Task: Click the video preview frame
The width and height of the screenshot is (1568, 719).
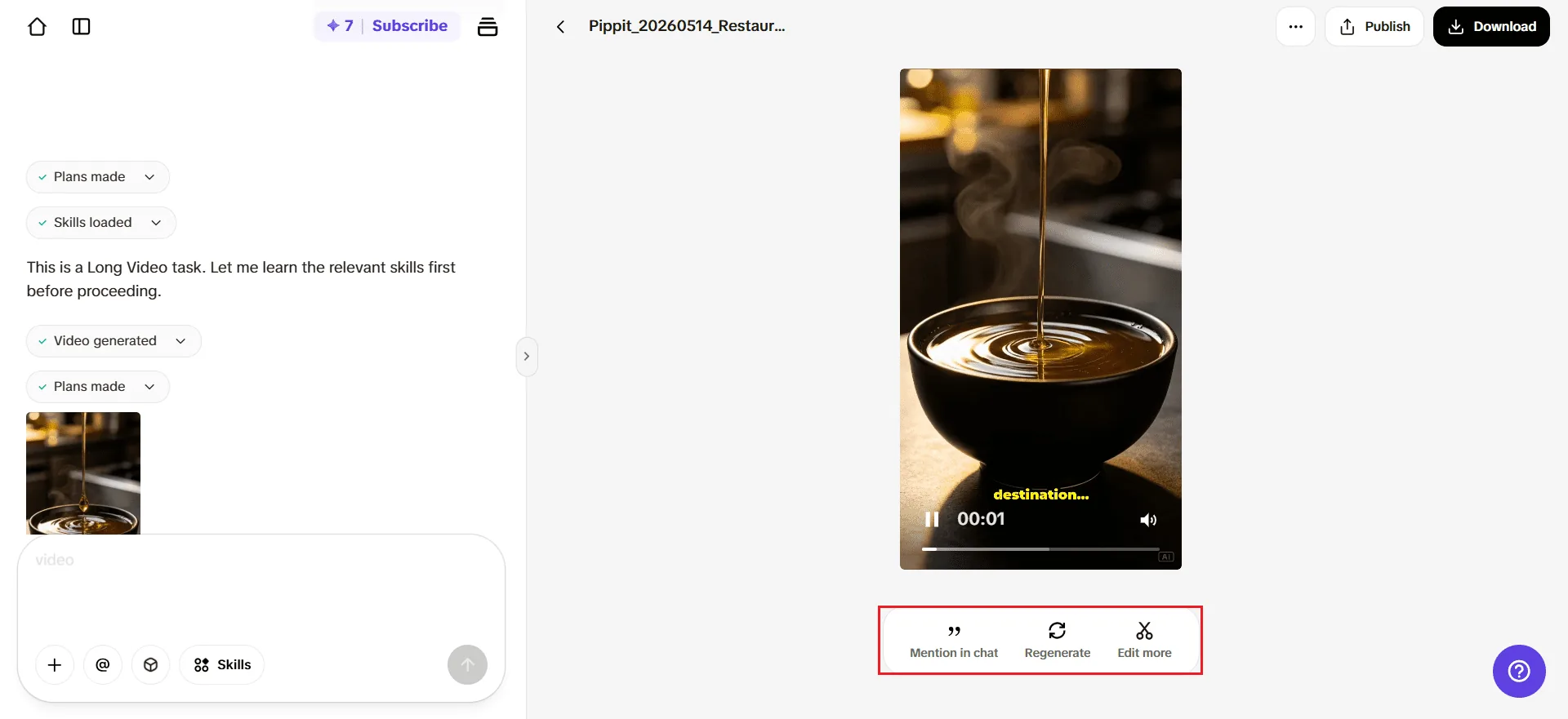Action: 1040,319
